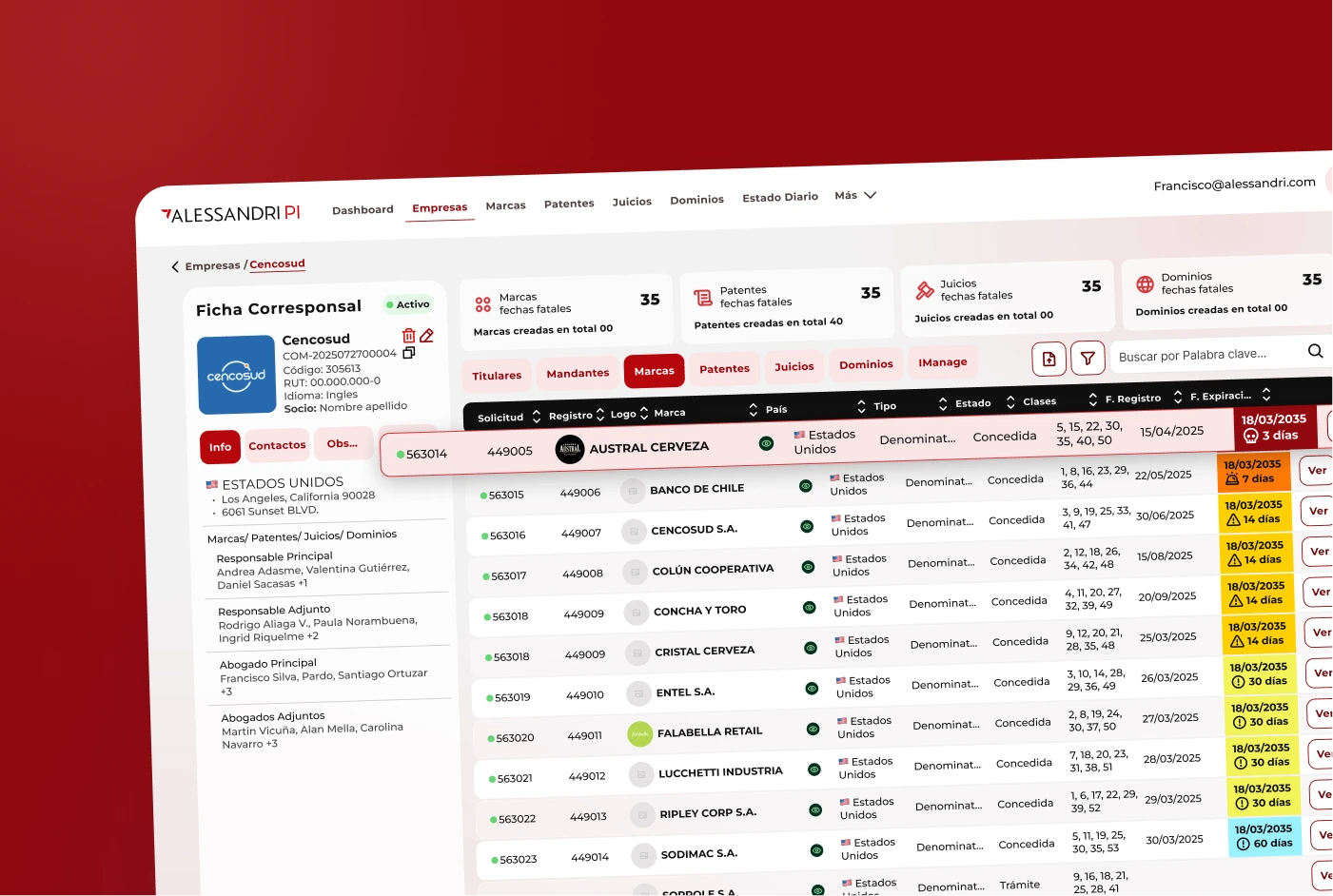Switch to the IManage tab

point(943,362)
